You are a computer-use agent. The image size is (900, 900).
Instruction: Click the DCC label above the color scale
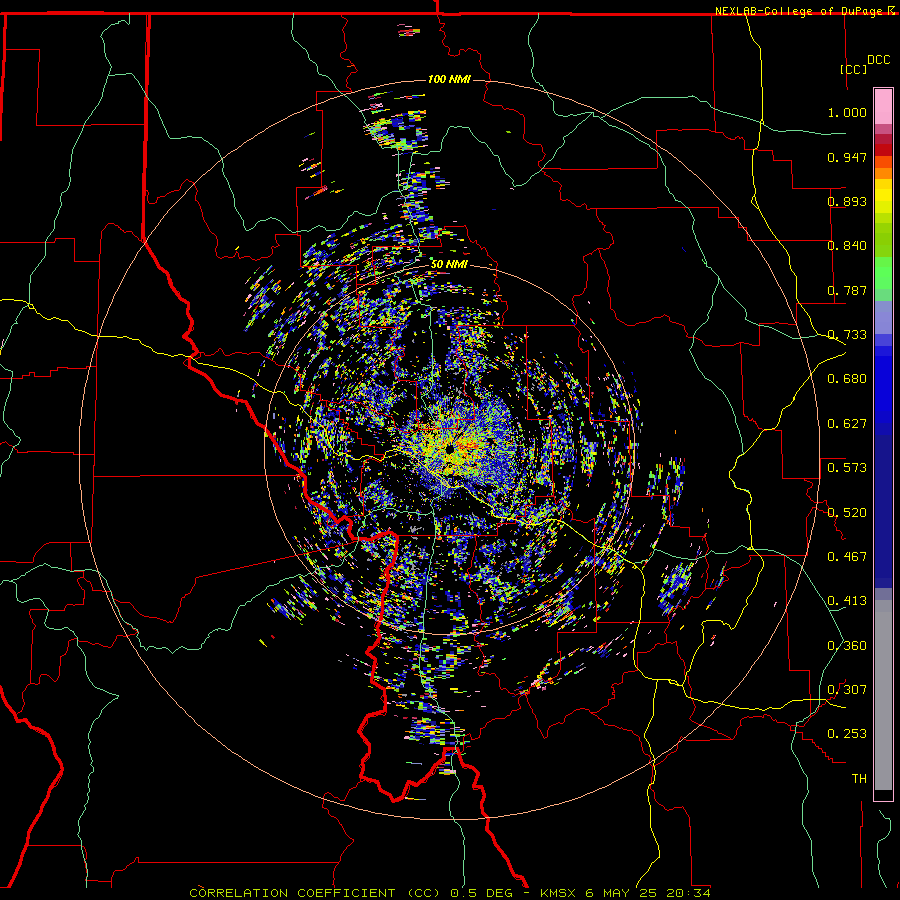click(878, 60)
